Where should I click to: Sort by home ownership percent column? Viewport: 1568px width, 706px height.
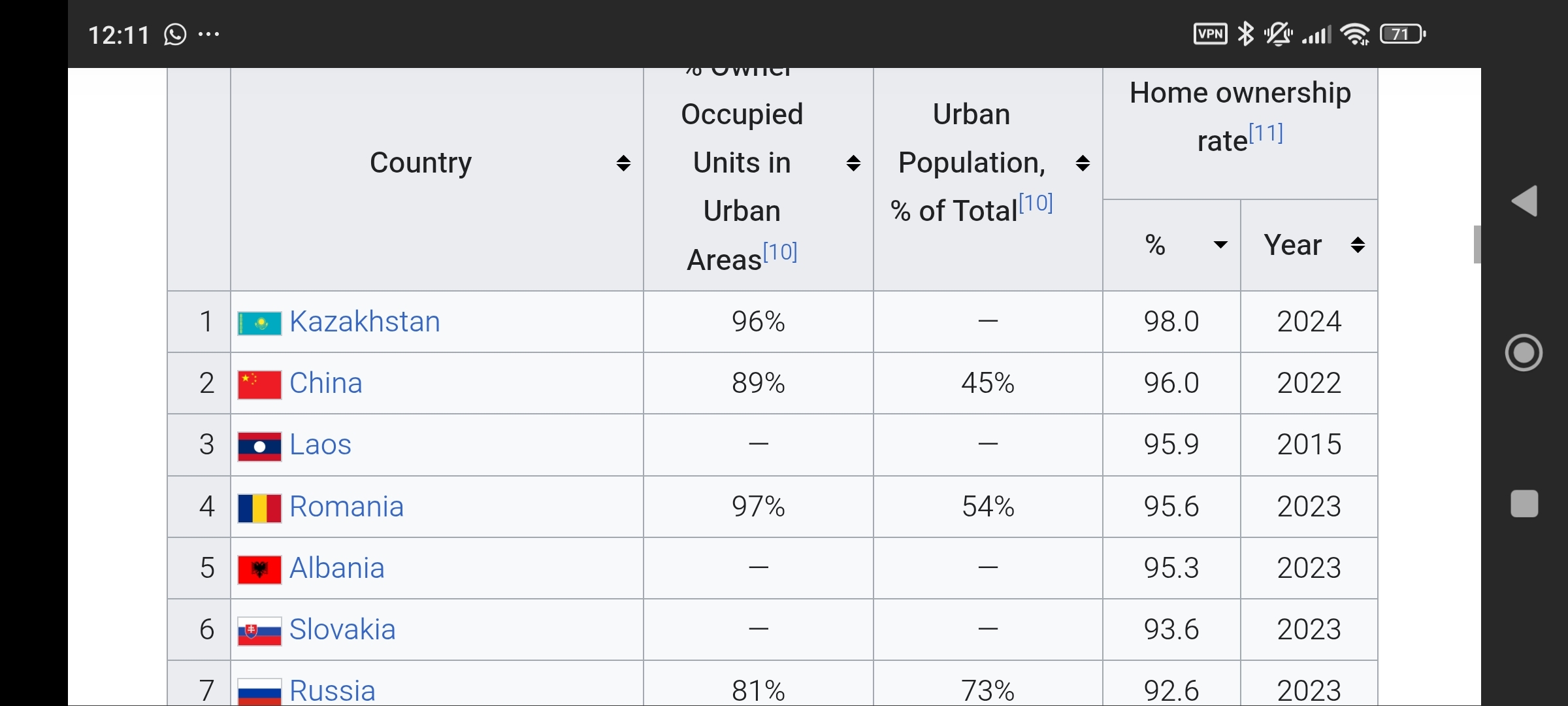(x=1220, y=245)
